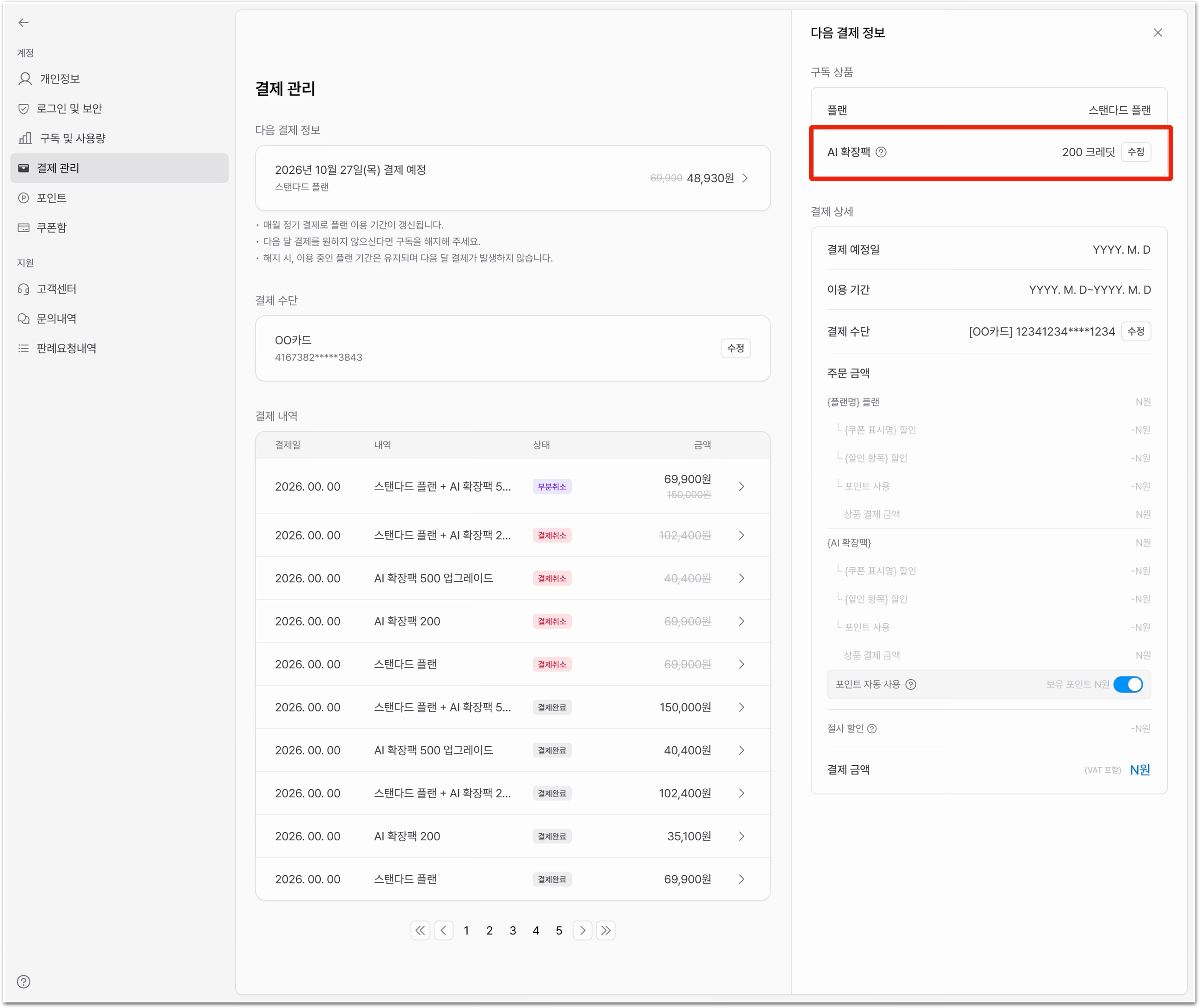The image size is (1200, 1008).
Task: Click the 절사 할인 info icon
Action: click(x=872, y=728)
